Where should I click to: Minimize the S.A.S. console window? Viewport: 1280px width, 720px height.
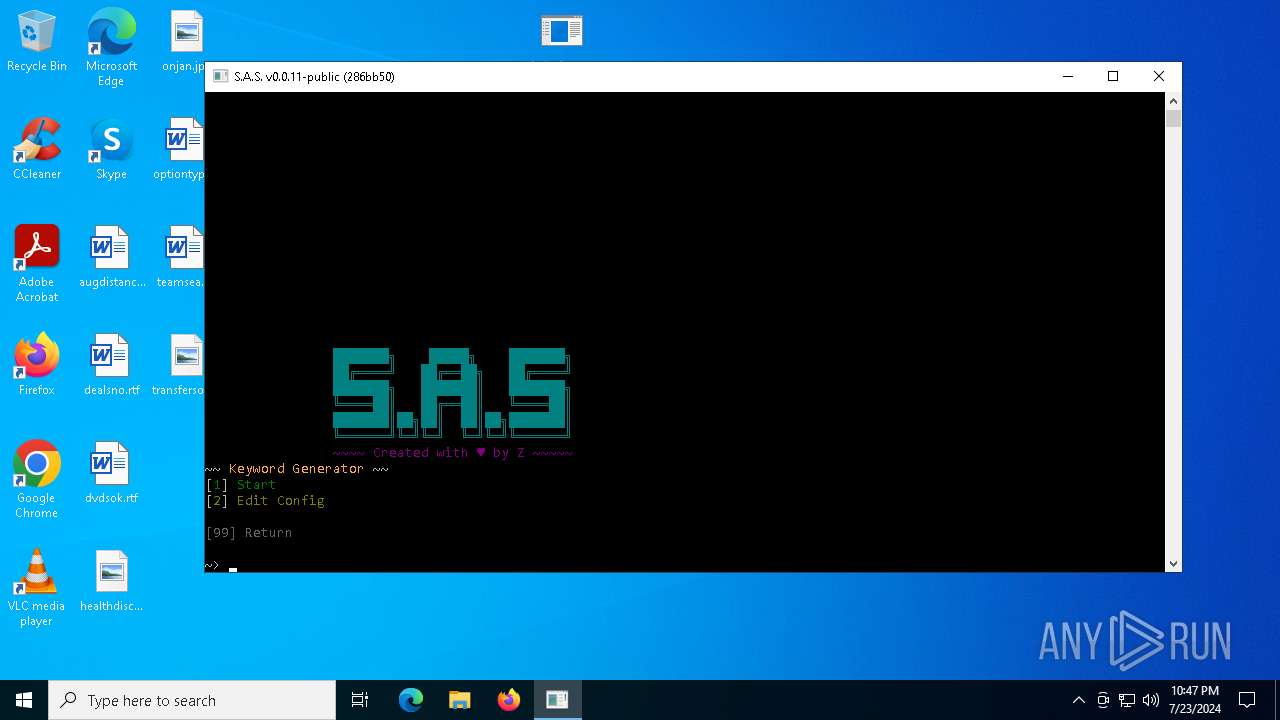pos(1068,77)
